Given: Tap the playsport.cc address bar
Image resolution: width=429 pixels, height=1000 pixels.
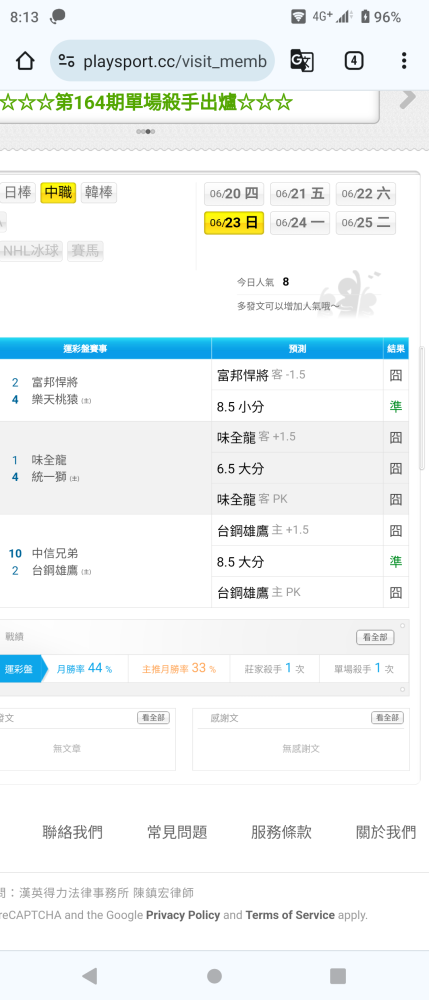Looking at the screenshot, I should [x=163, y=61].
